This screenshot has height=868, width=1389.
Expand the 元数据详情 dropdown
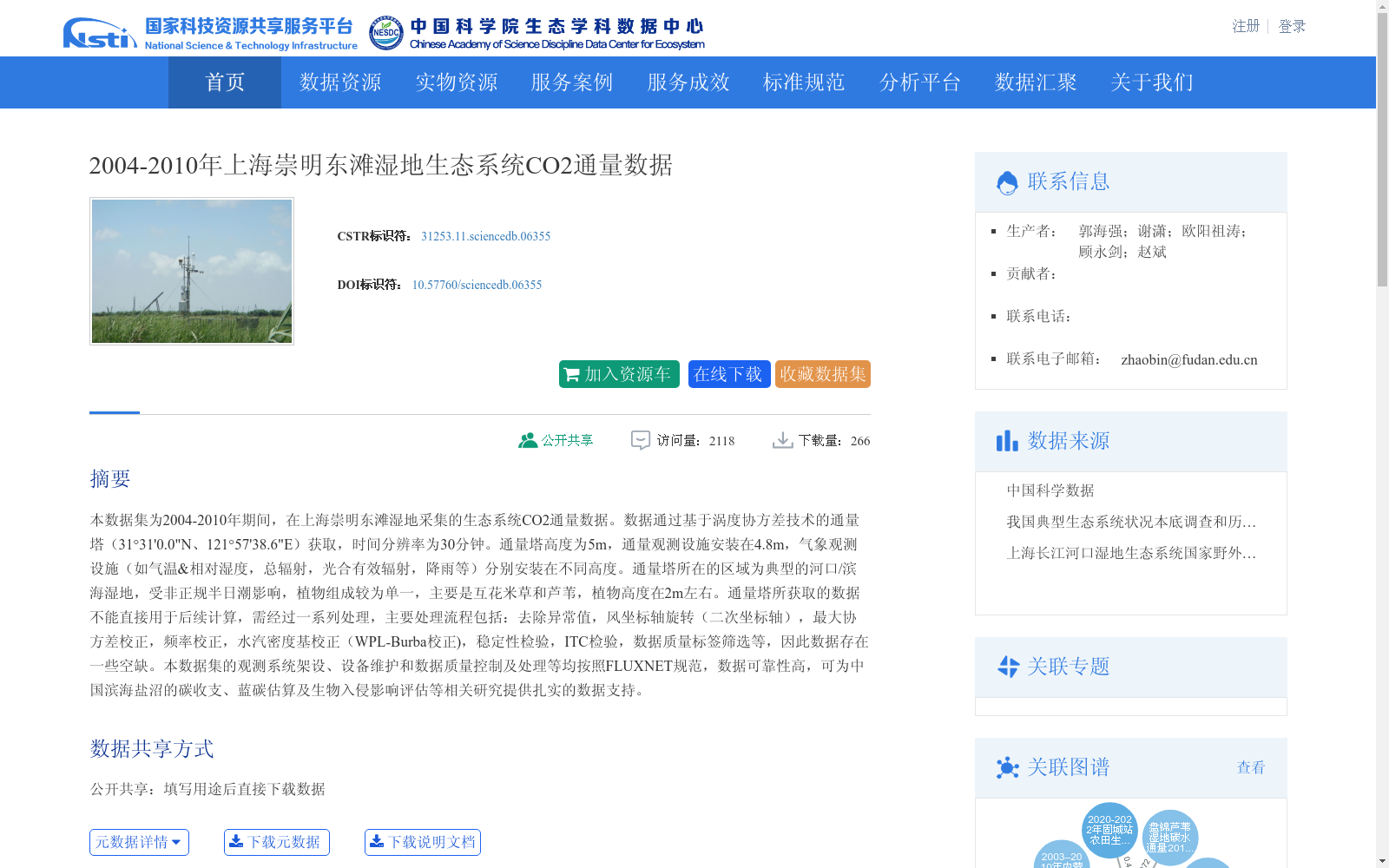tap(139, 842)
